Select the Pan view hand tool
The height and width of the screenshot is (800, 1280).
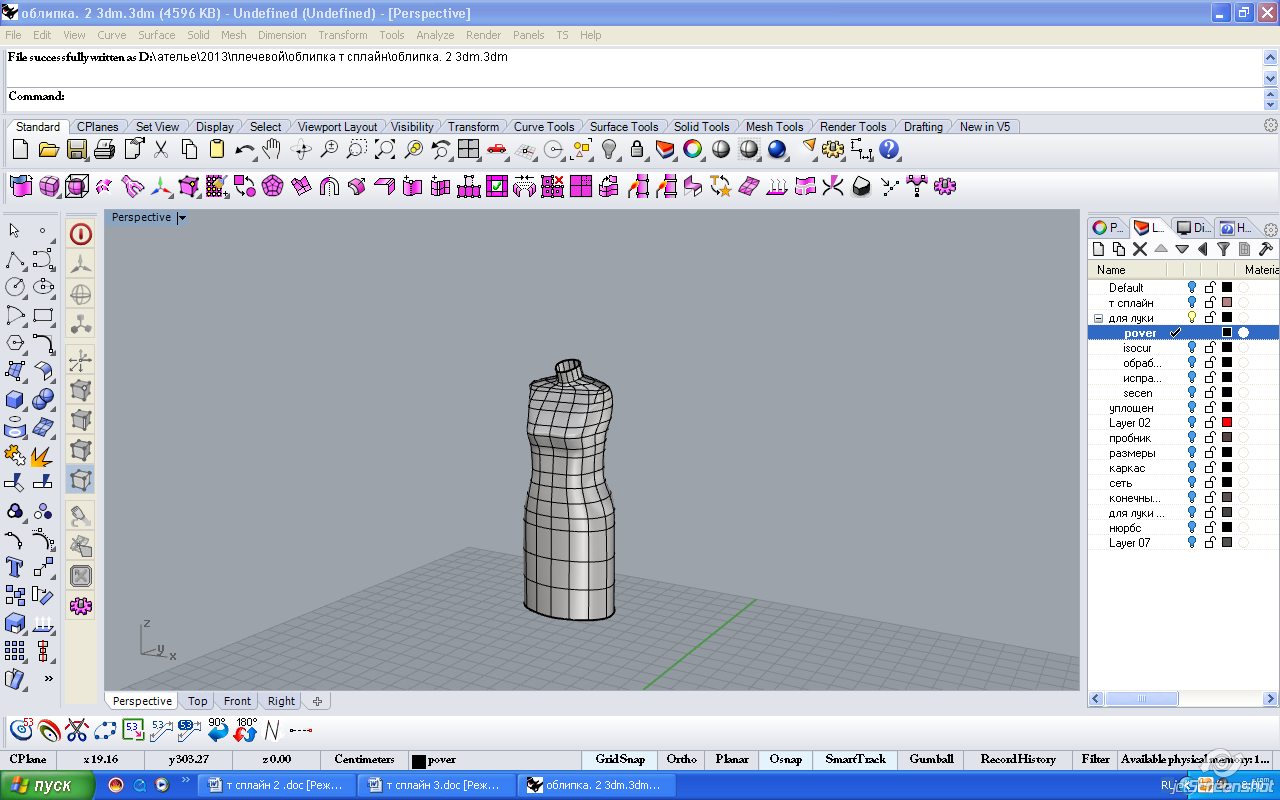pyautogui.click(x=272, y=150)
